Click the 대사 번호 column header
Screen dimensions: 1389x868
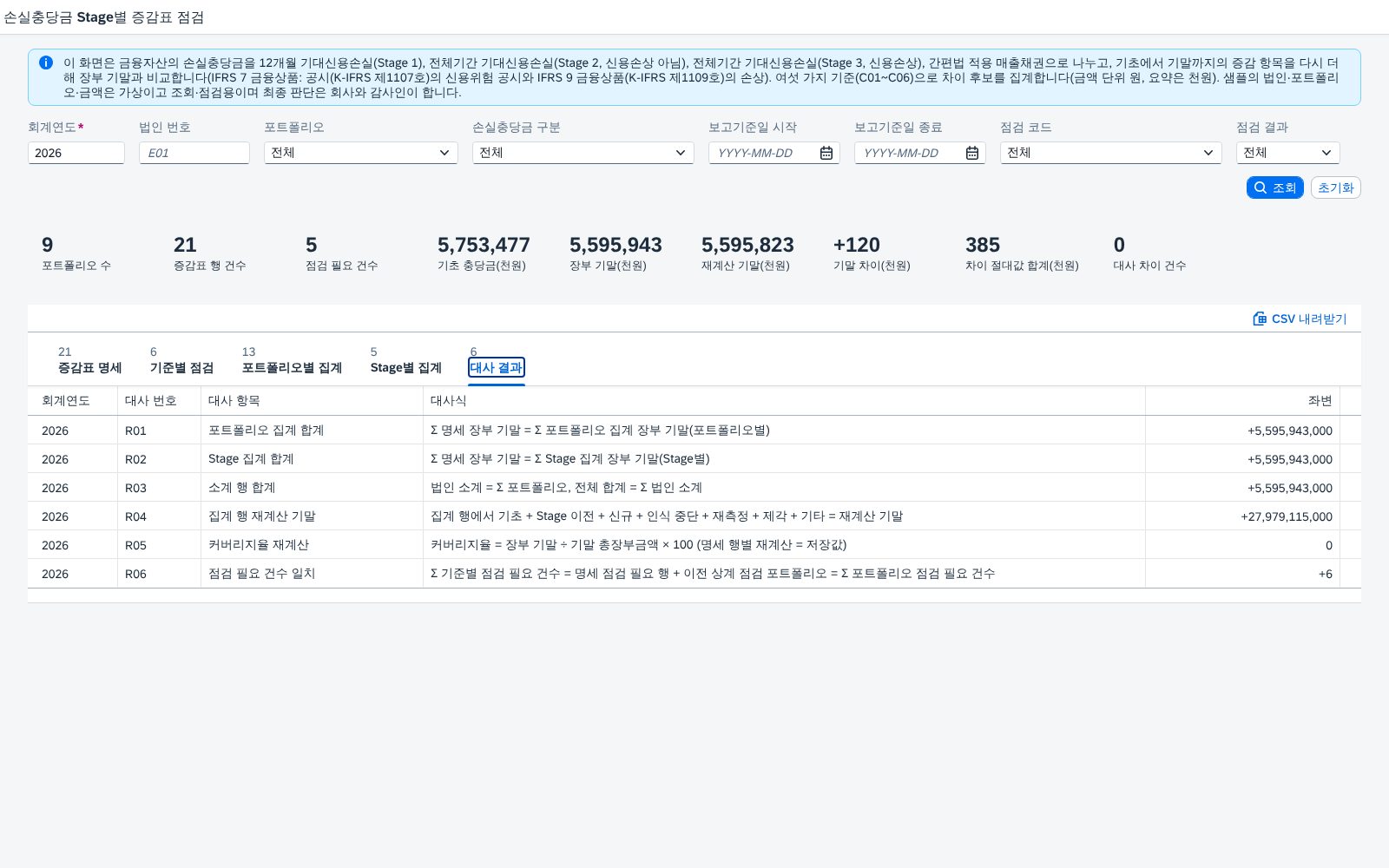click(160, 401)
